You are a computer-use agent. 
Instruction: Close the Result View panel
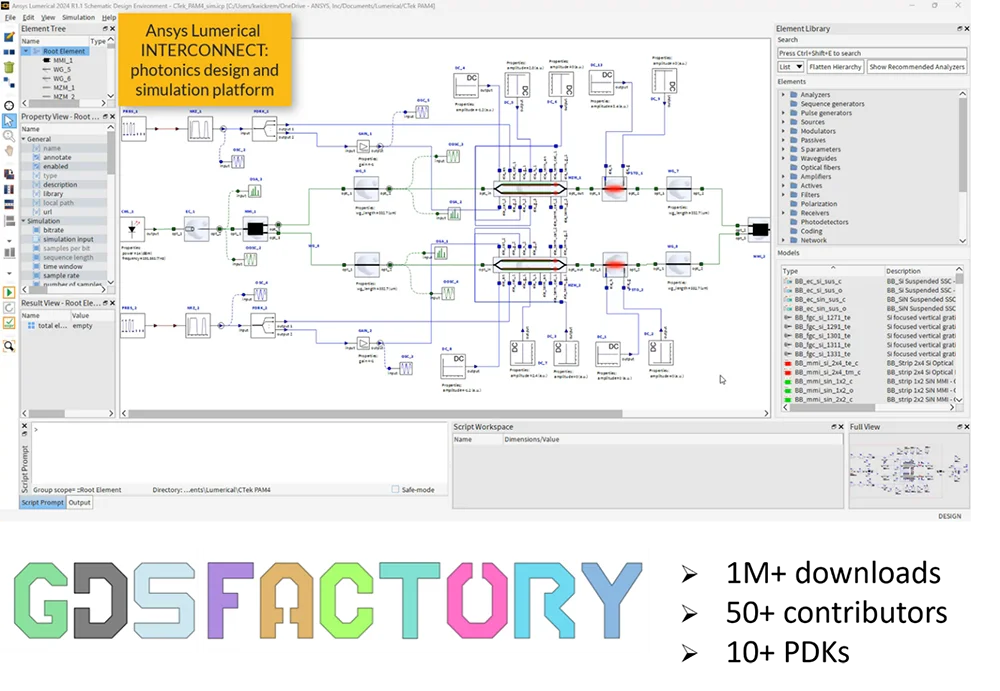tap(112, 303)
